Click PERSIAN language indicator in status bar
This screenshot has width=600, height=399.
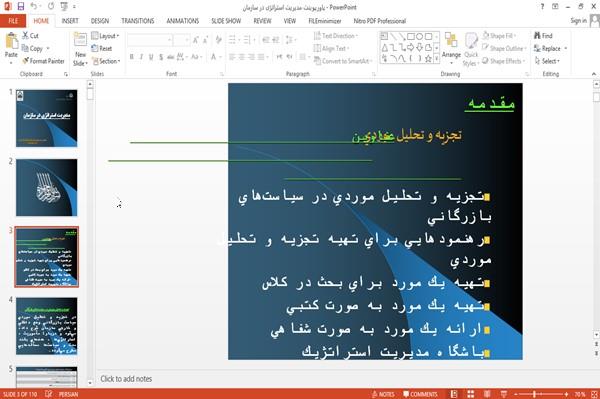click(x=68, y=394)
